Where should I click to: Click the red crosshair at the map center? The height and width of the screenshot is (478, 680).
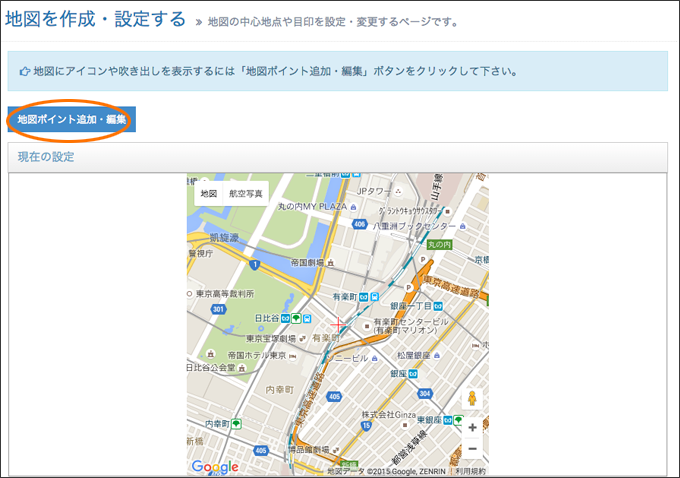point(338,325)
